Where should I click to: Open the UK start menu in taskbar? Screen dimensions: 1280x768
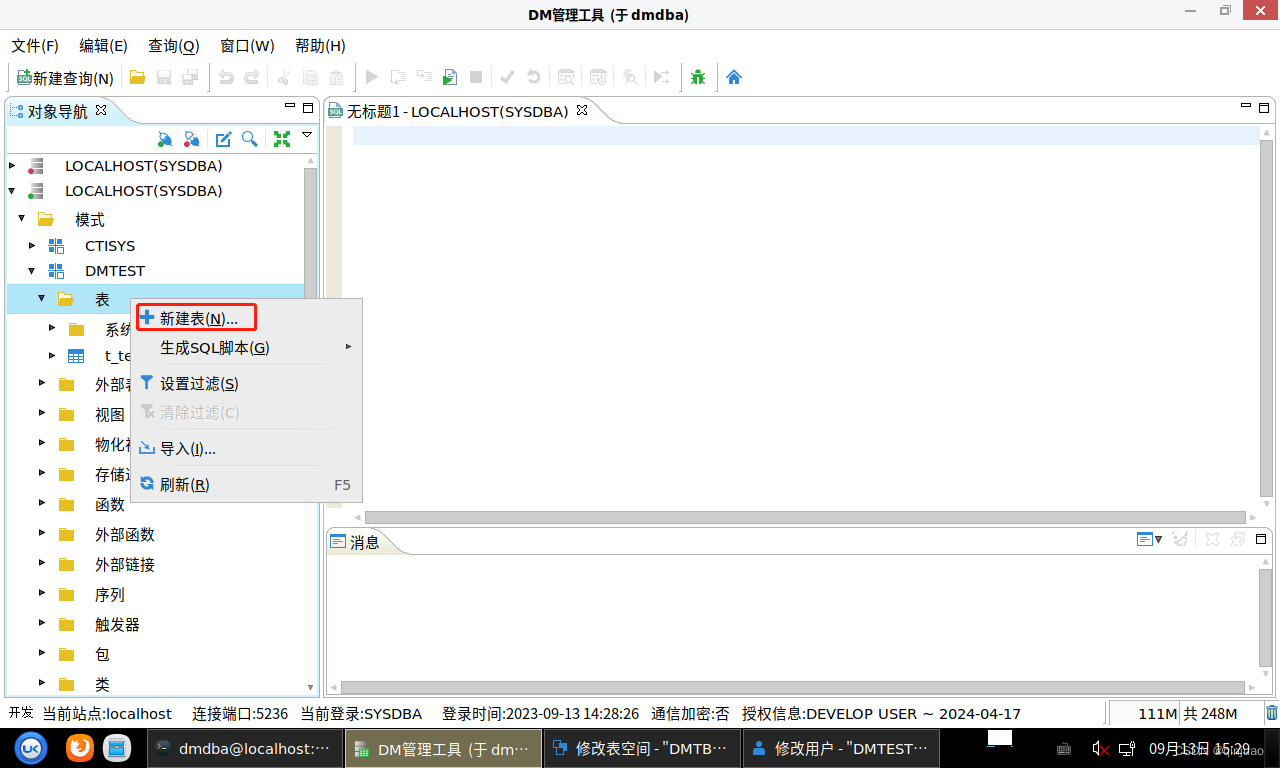pos(31,748)
